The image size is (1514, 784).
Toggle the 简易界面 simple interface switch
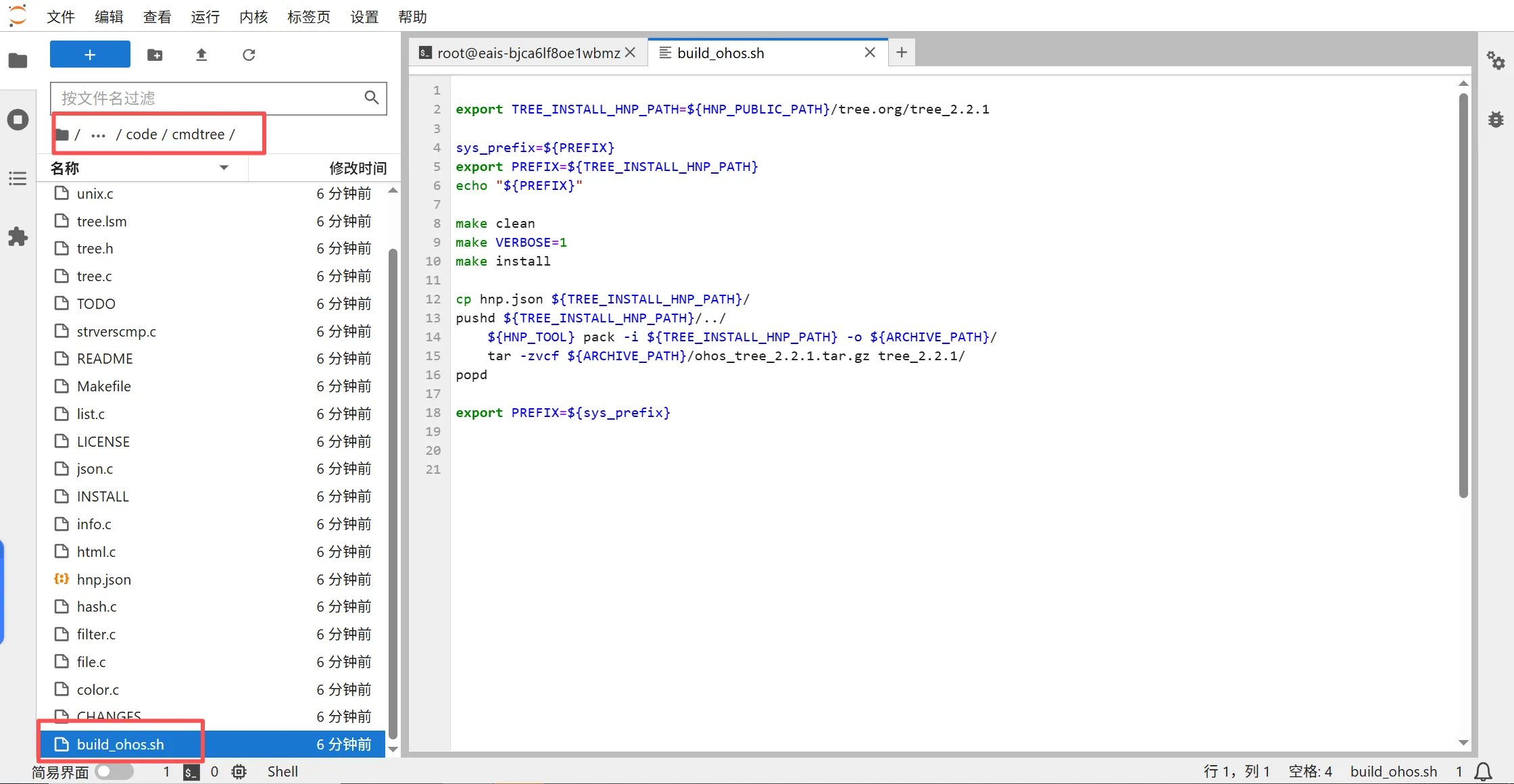[x=114, y=771]
